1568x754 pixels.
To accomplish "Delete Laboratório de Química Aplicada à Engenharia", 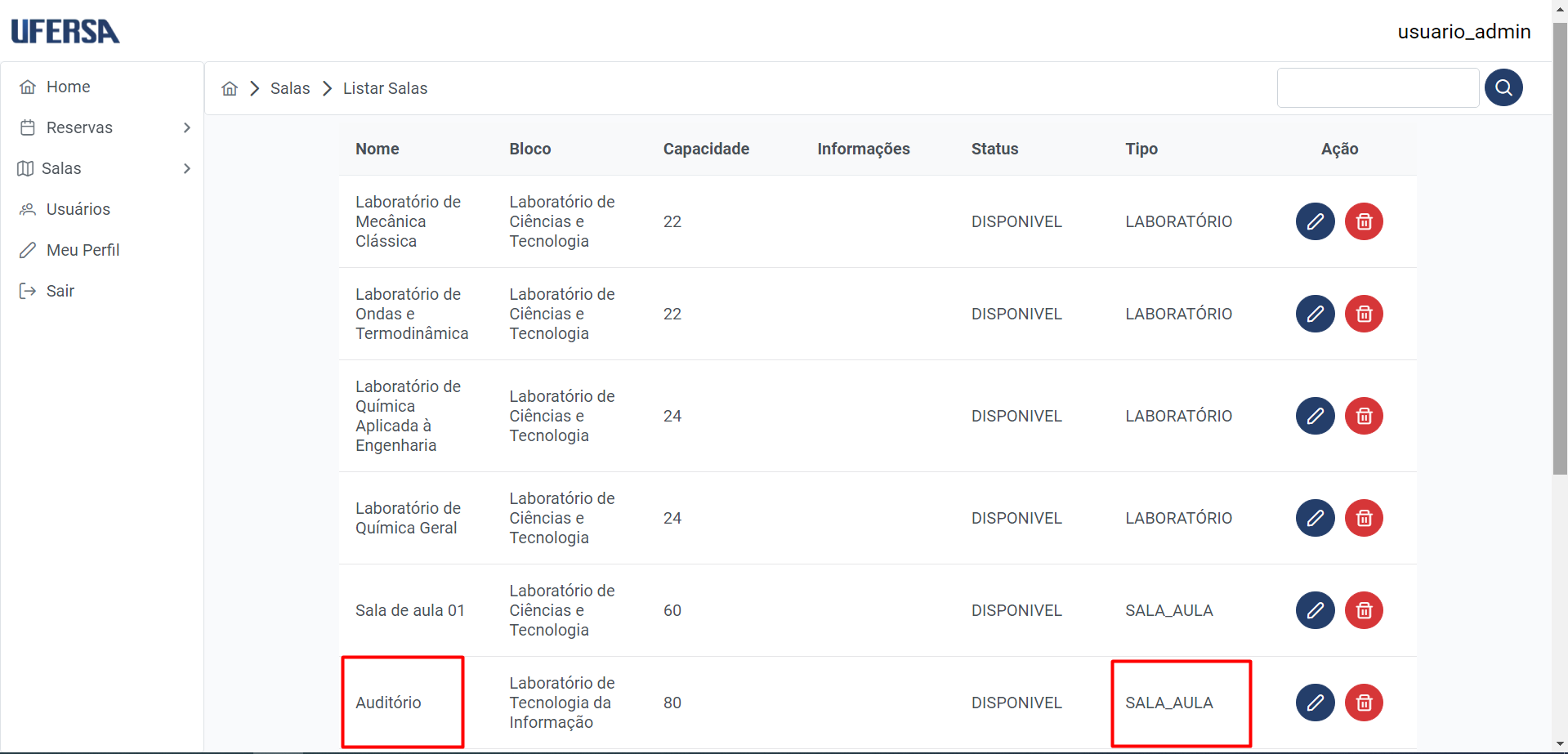I will pos(1364,416).
